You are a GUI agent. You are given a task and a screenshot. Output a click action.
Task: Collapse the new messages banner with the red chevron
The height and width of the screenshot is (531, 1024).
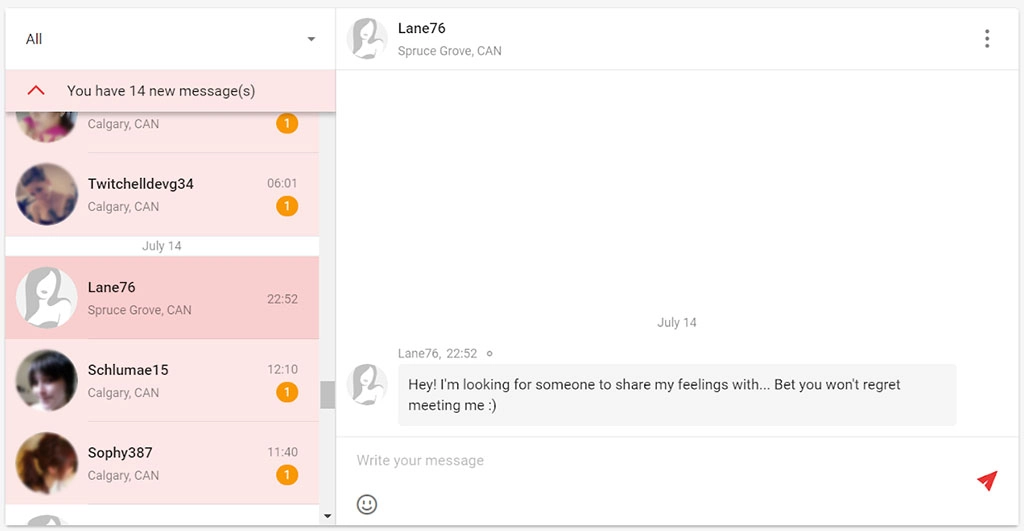(x=36, y=91)
